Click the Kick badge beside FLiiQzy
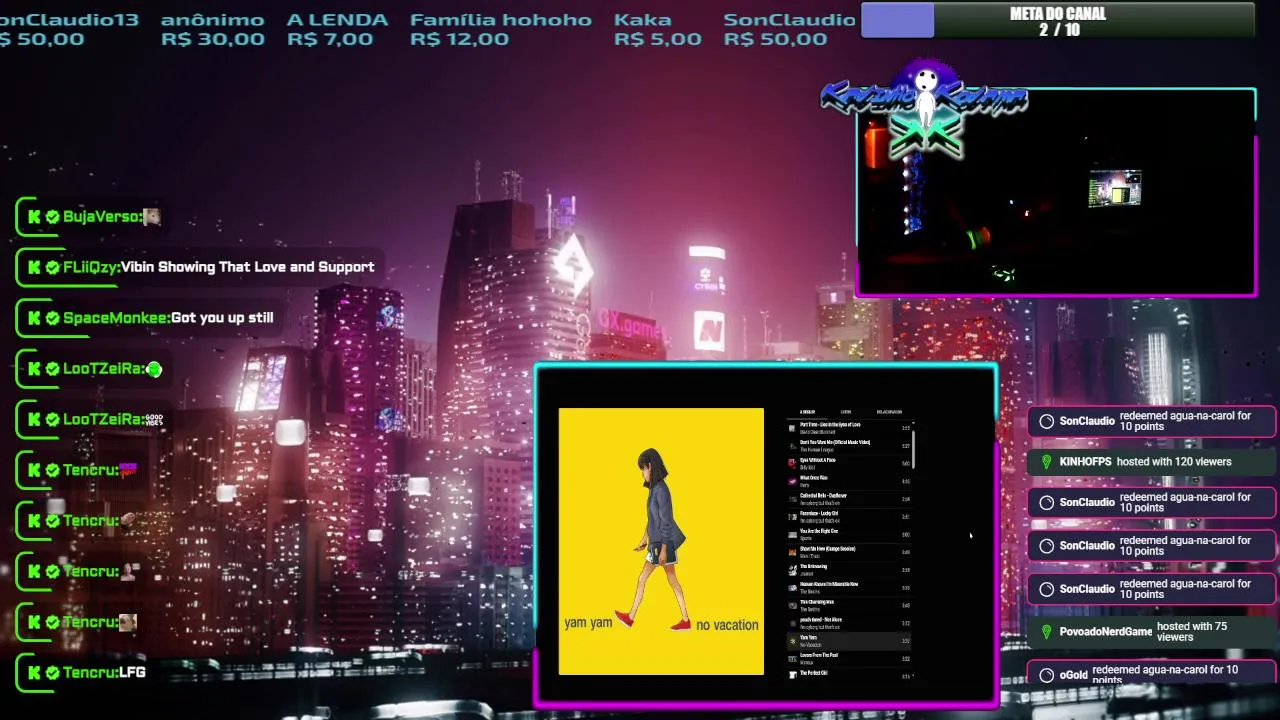This screenshot has width=1280, height=720. (x=34, y=267)
